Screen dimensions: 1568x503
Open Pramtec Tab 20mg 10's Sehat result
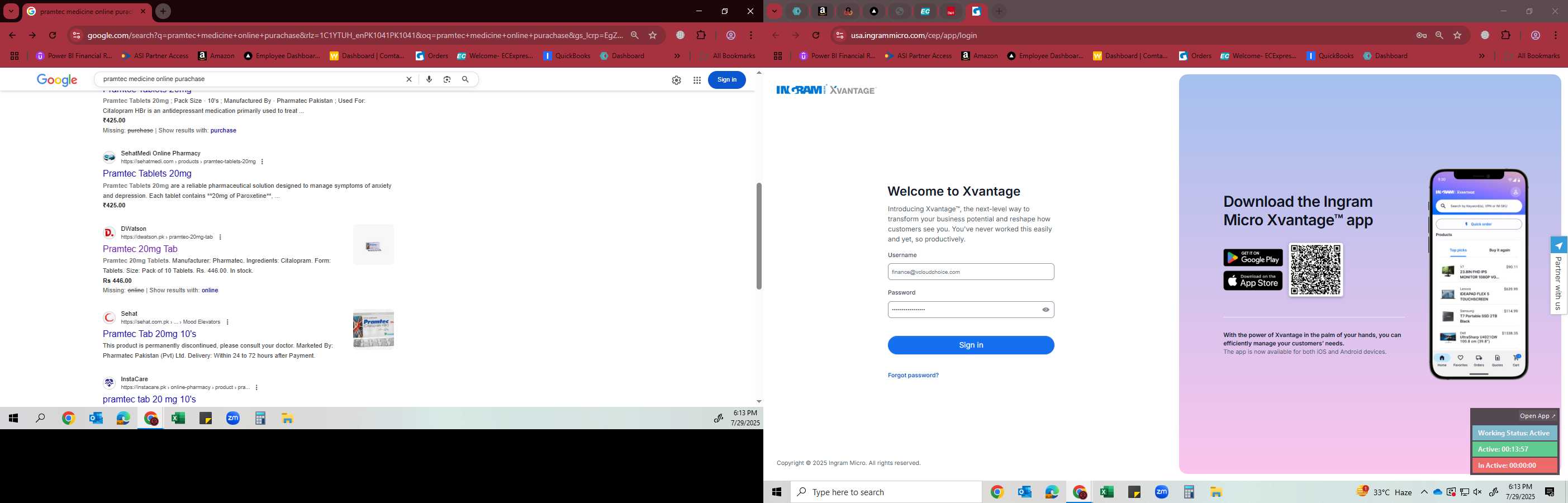pos(149,334)
